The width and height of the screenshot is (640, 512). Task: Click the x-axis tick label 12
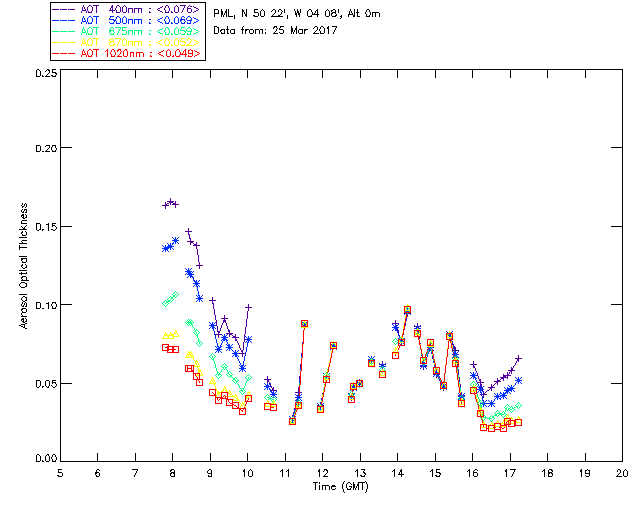(x=322, y=473)
